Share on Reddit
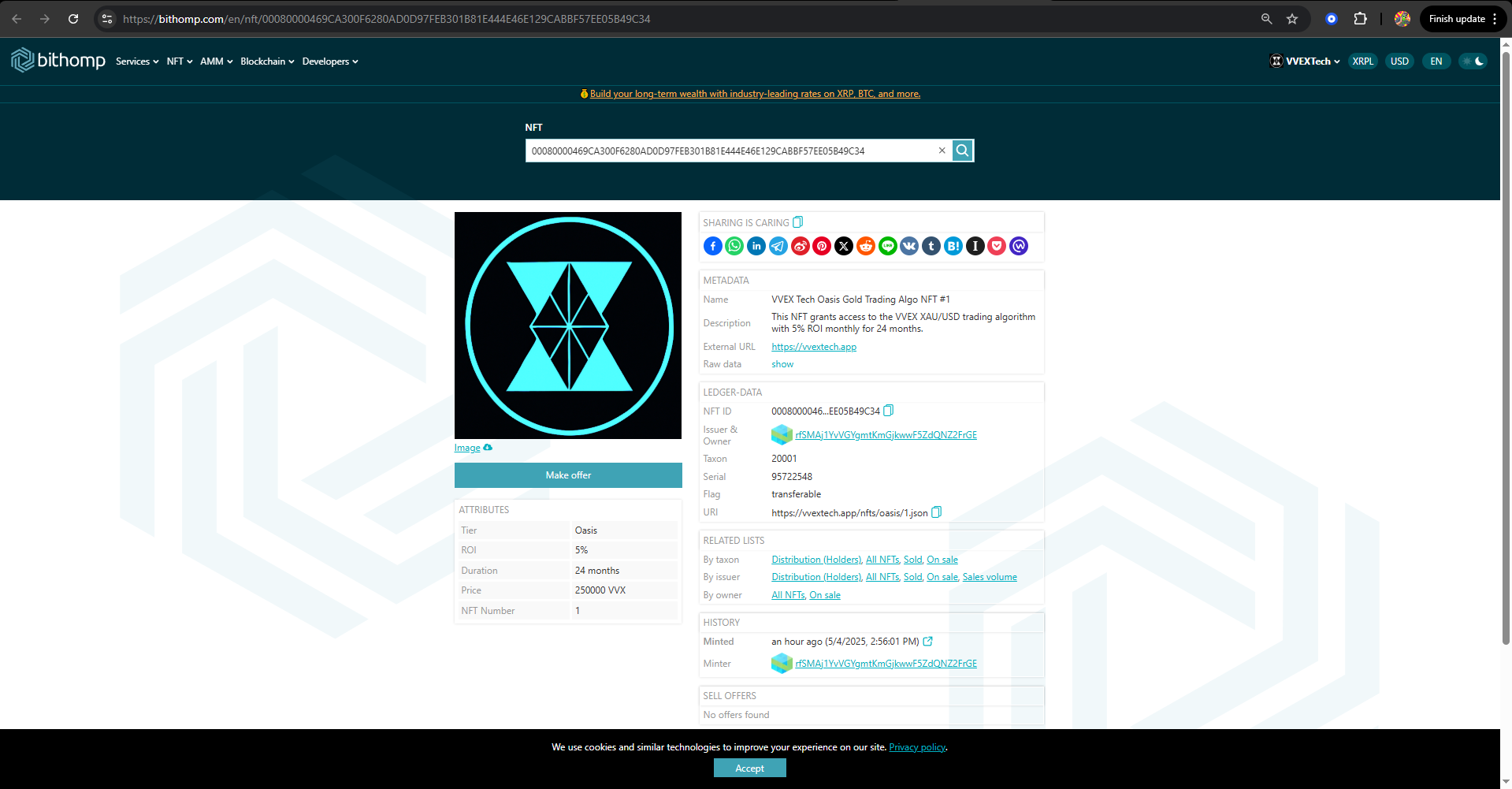 (866, 246)
